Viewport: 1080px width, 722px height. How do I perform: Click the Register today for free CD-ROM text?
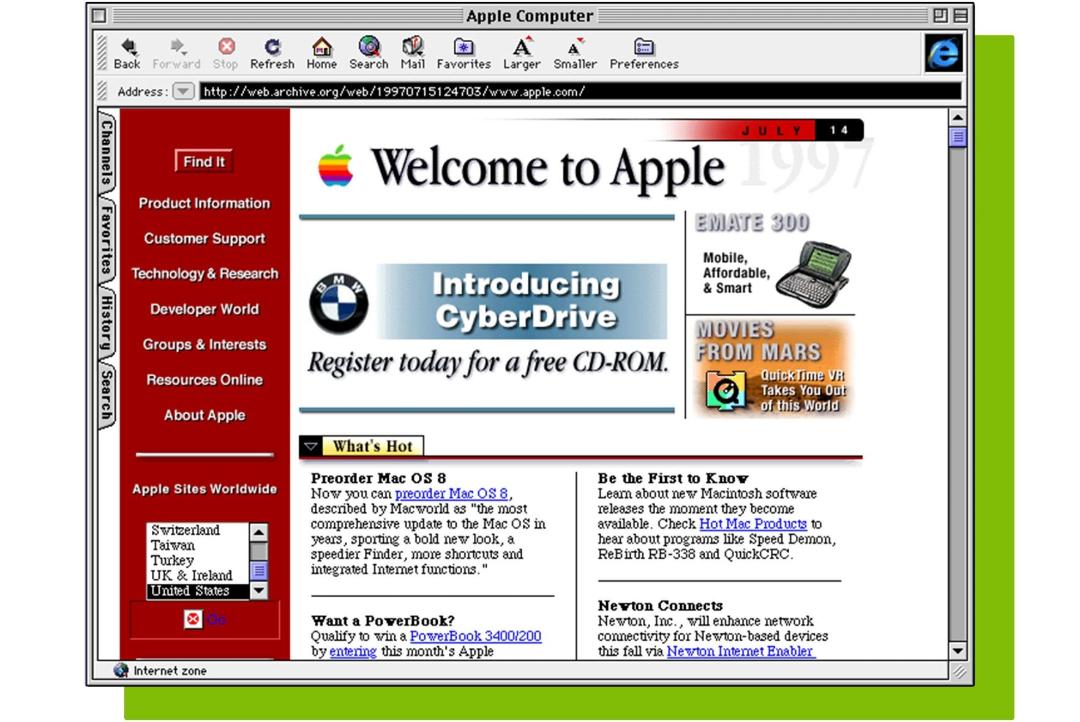[x=488, y=363]
